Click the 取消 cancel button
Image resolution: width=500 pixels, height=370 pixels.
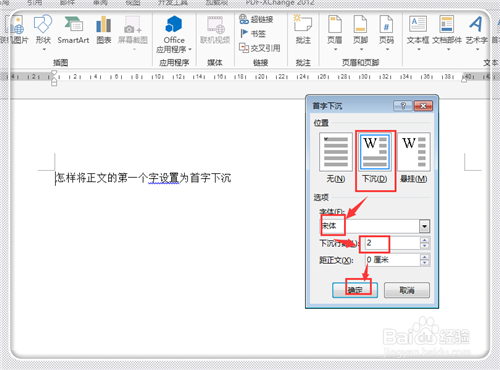407,290
